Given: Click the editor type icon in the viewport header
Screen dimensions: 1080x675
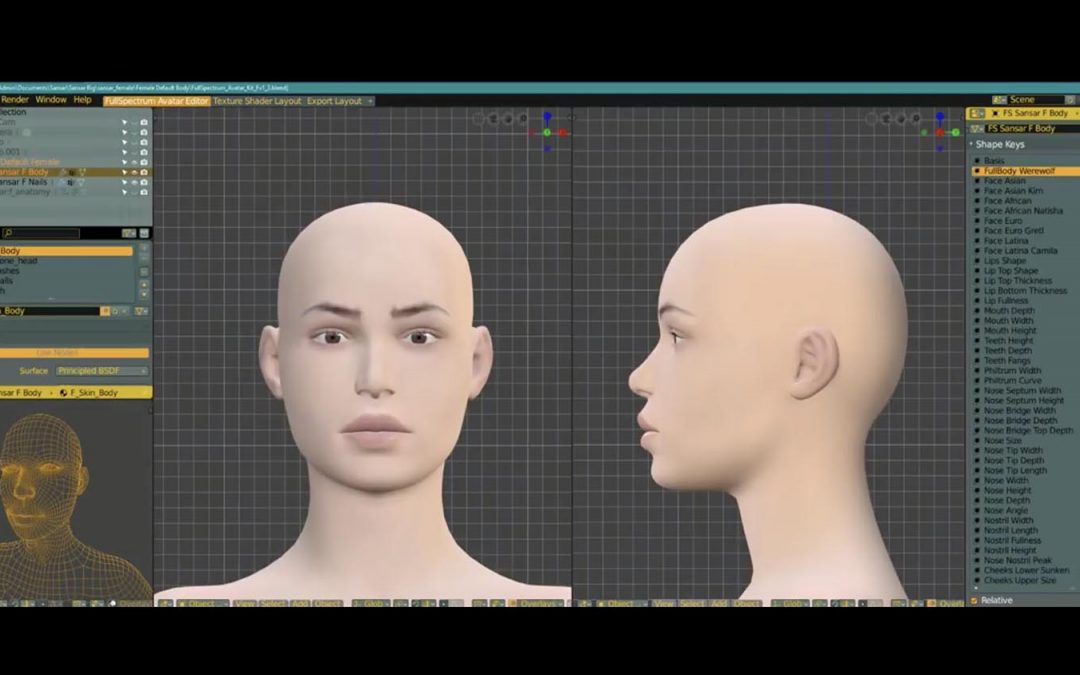Looking at the screenshot, I should 164,604.
